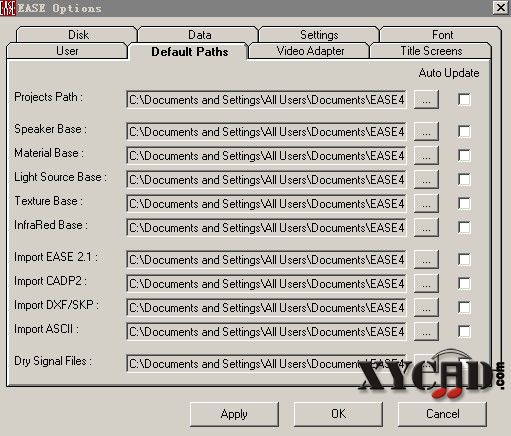
Task: Focus the Dry Signal Files path field
Action: (x=266, y=364)
